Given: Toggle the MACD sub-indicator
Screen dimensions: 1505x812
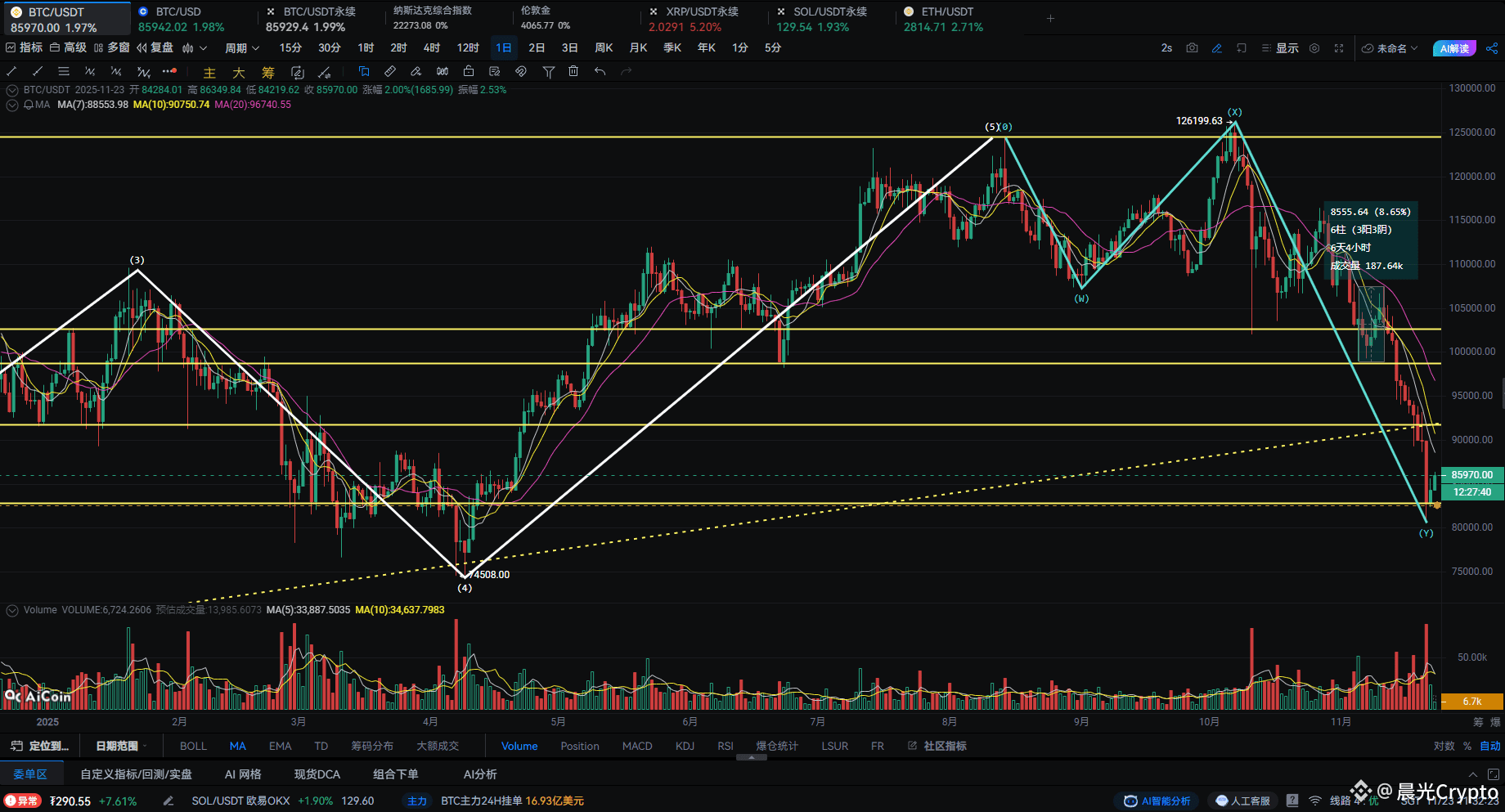Looking at the screenshot, I should (637, 746).
